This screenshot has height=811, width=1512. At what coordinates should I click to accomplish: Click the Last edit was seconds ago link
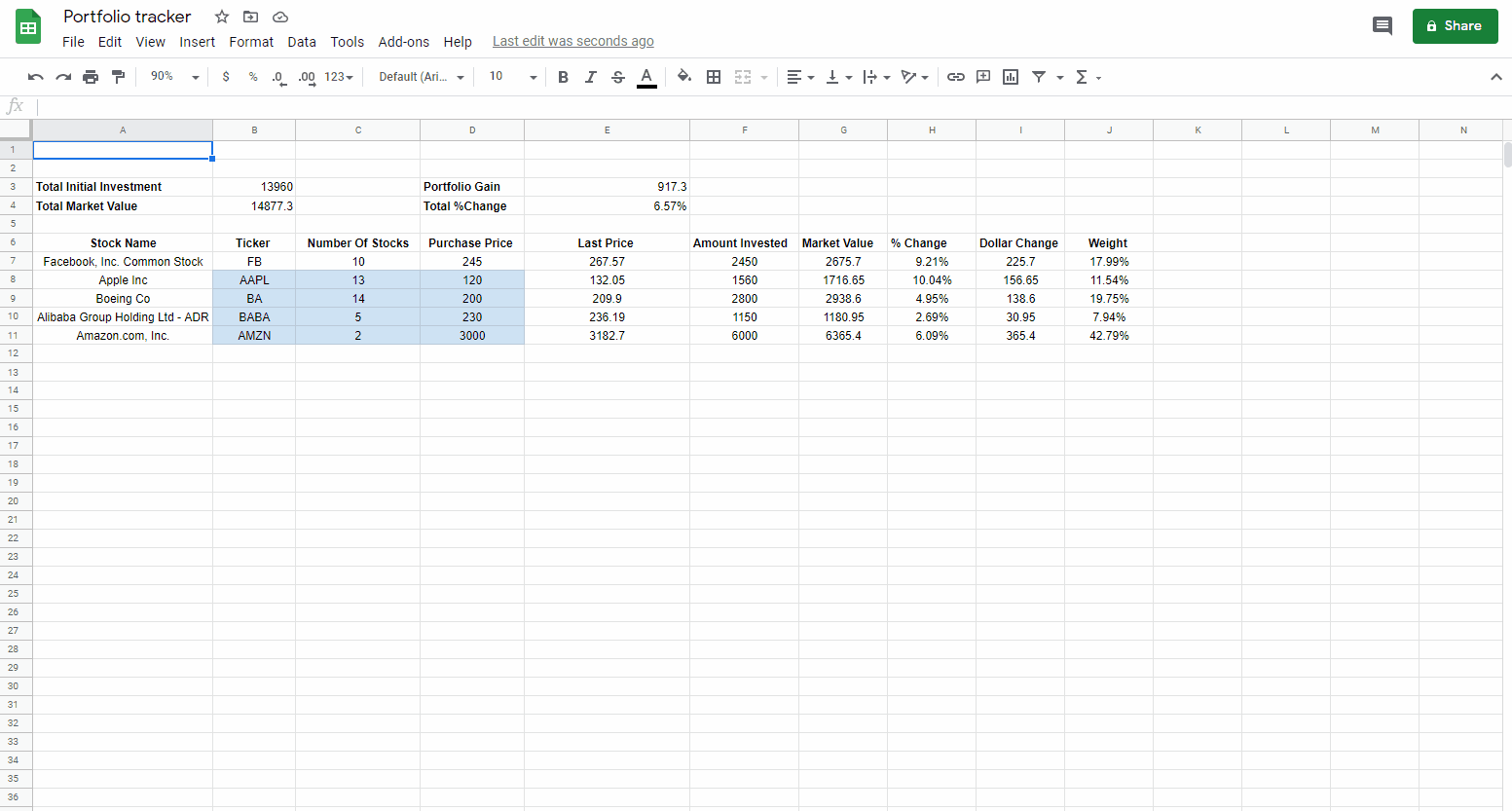pyautogui.click(x=572, y=41)
